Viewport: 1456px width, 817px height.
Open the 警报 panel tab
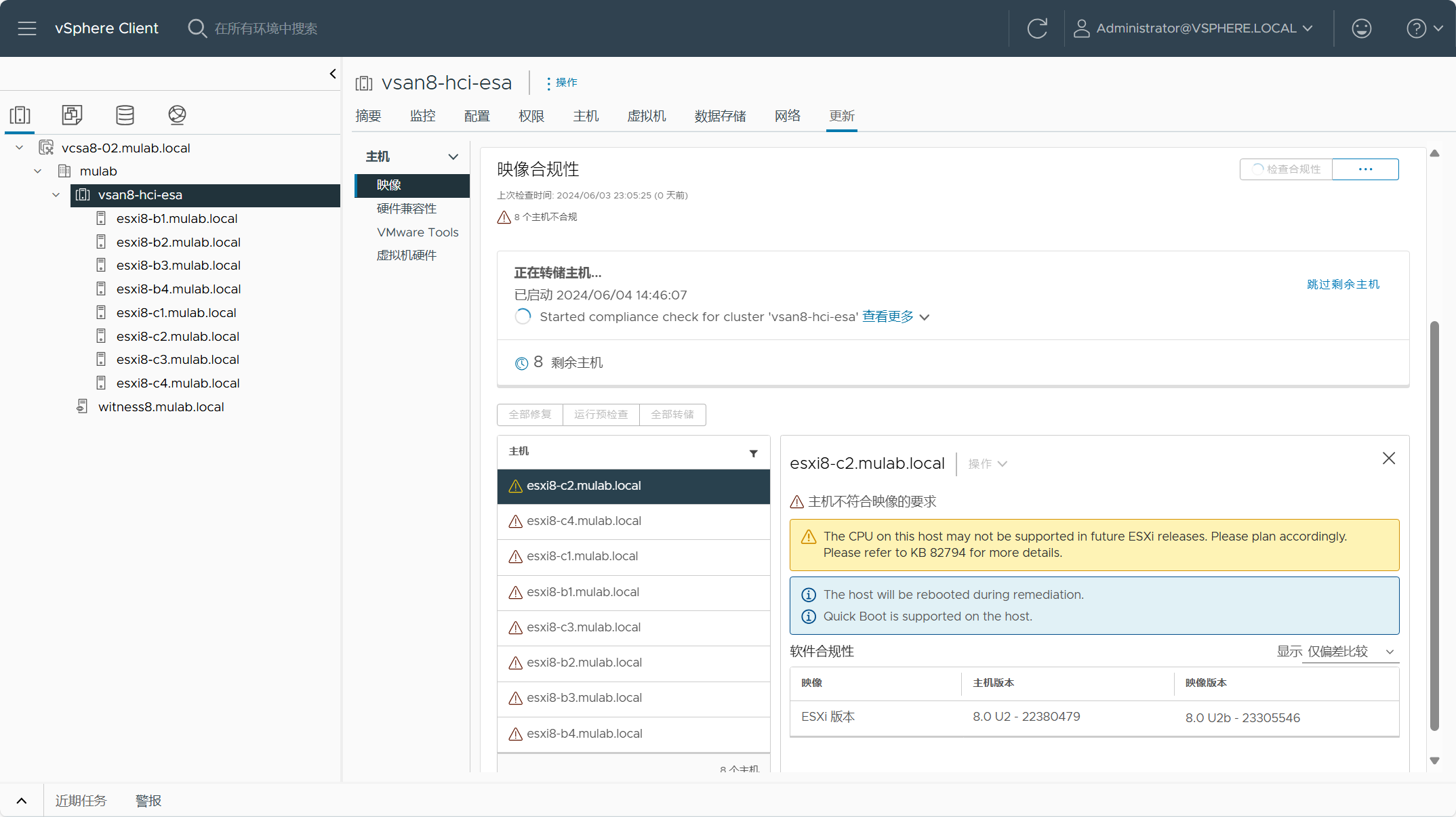(x=148, y=801)
